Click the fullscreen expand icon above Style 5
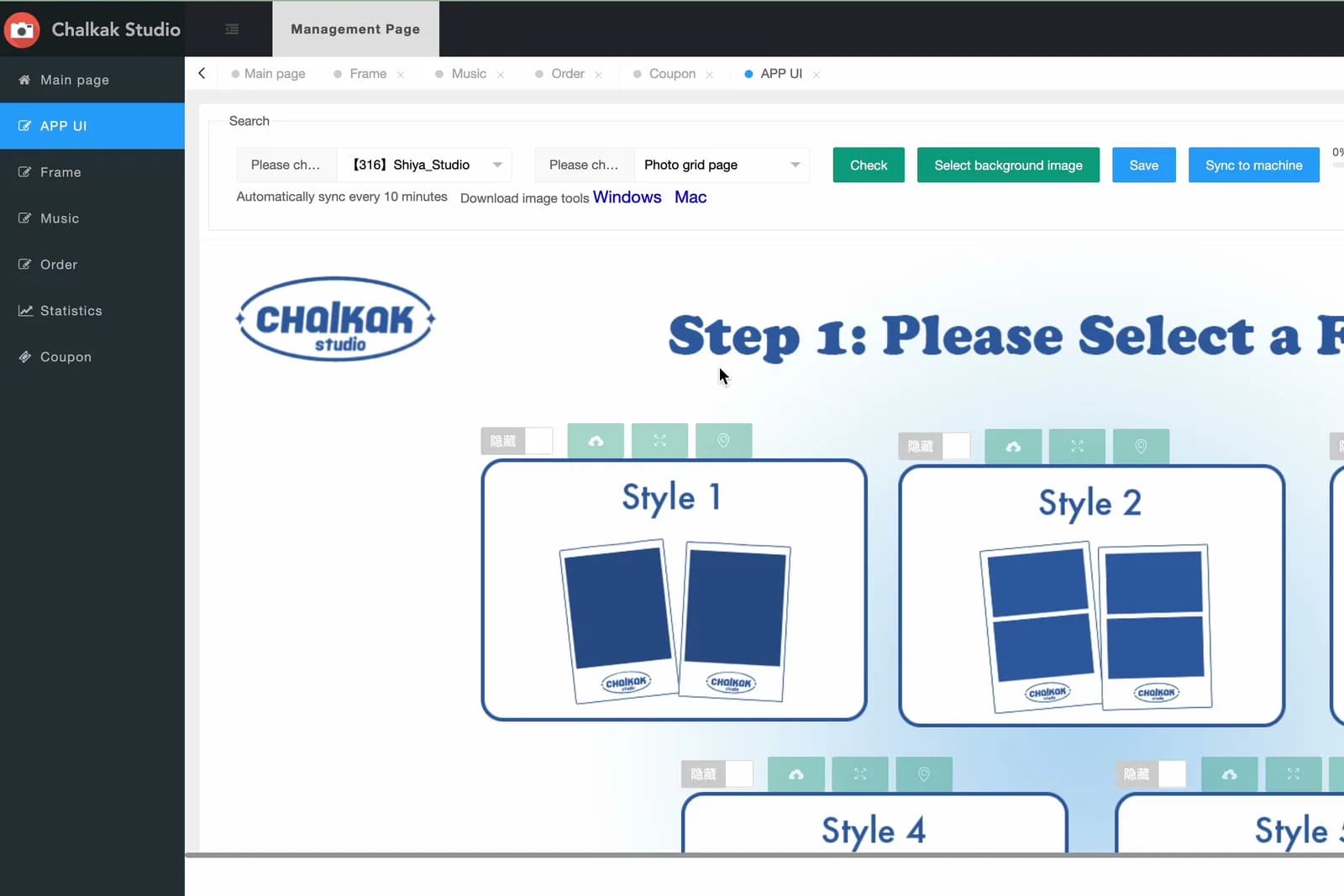Image resolution: width=1344 pixels, height=896 pixels. 1294,774
